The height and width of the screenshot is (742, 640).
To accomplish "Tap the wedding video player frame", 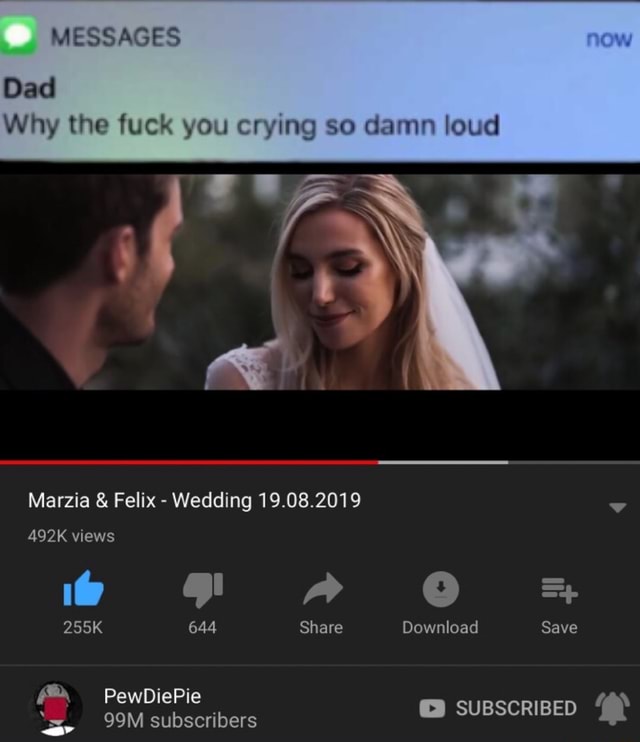I will 320,282.
